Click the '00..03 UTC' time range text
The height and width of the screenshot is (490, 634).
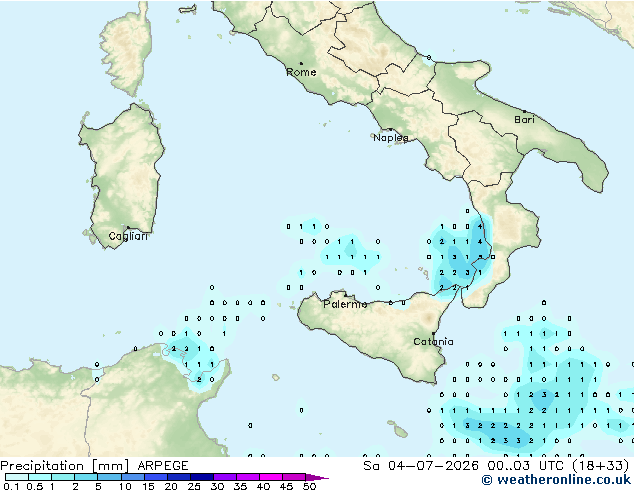pyautogui.click(x=525, y=466)
